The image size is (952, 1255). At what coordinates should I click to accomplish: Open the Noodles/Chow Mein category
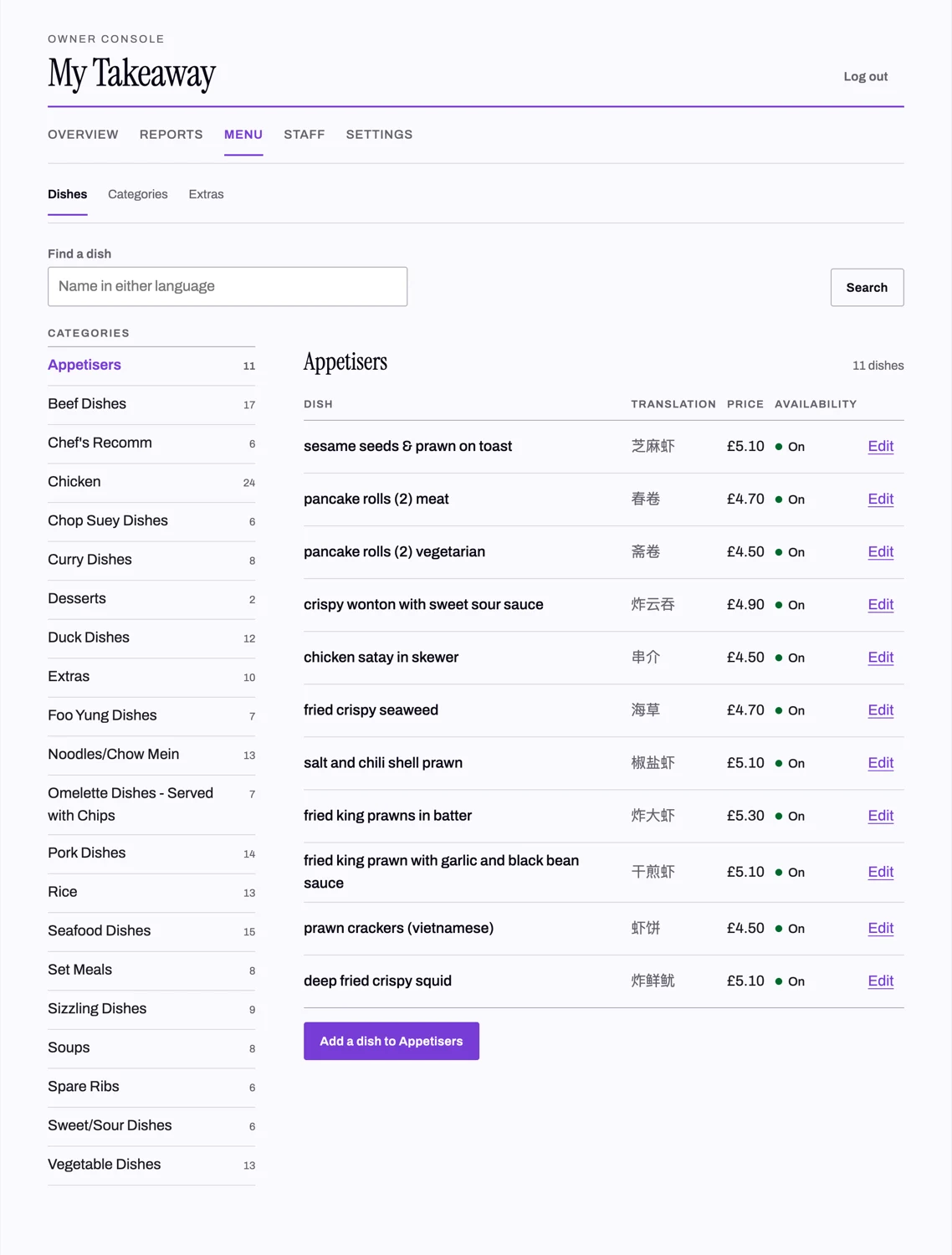pyautogui.click(x=151, y=755)
